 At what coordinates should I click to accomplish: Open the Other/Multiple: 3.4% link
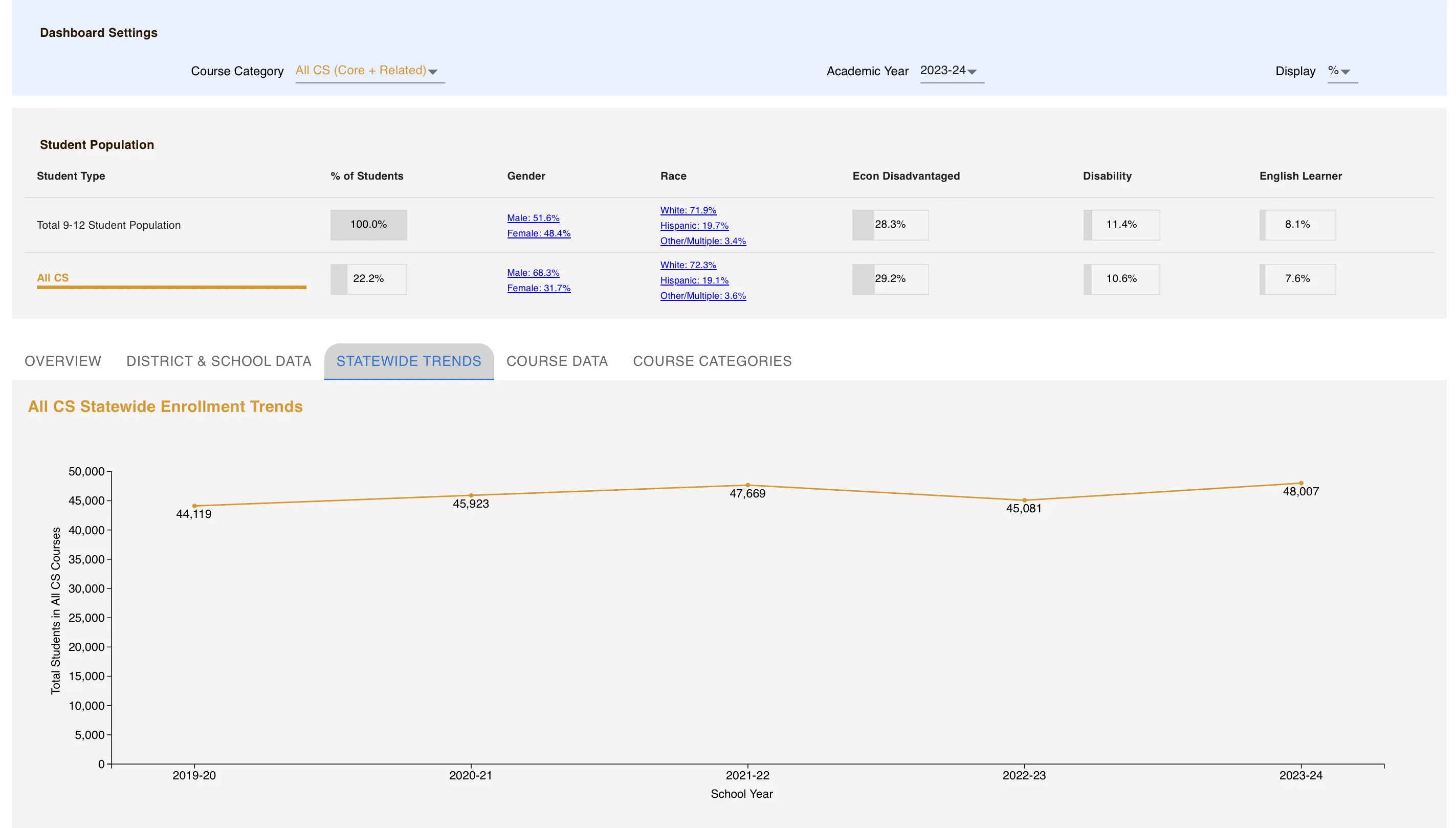703,241
